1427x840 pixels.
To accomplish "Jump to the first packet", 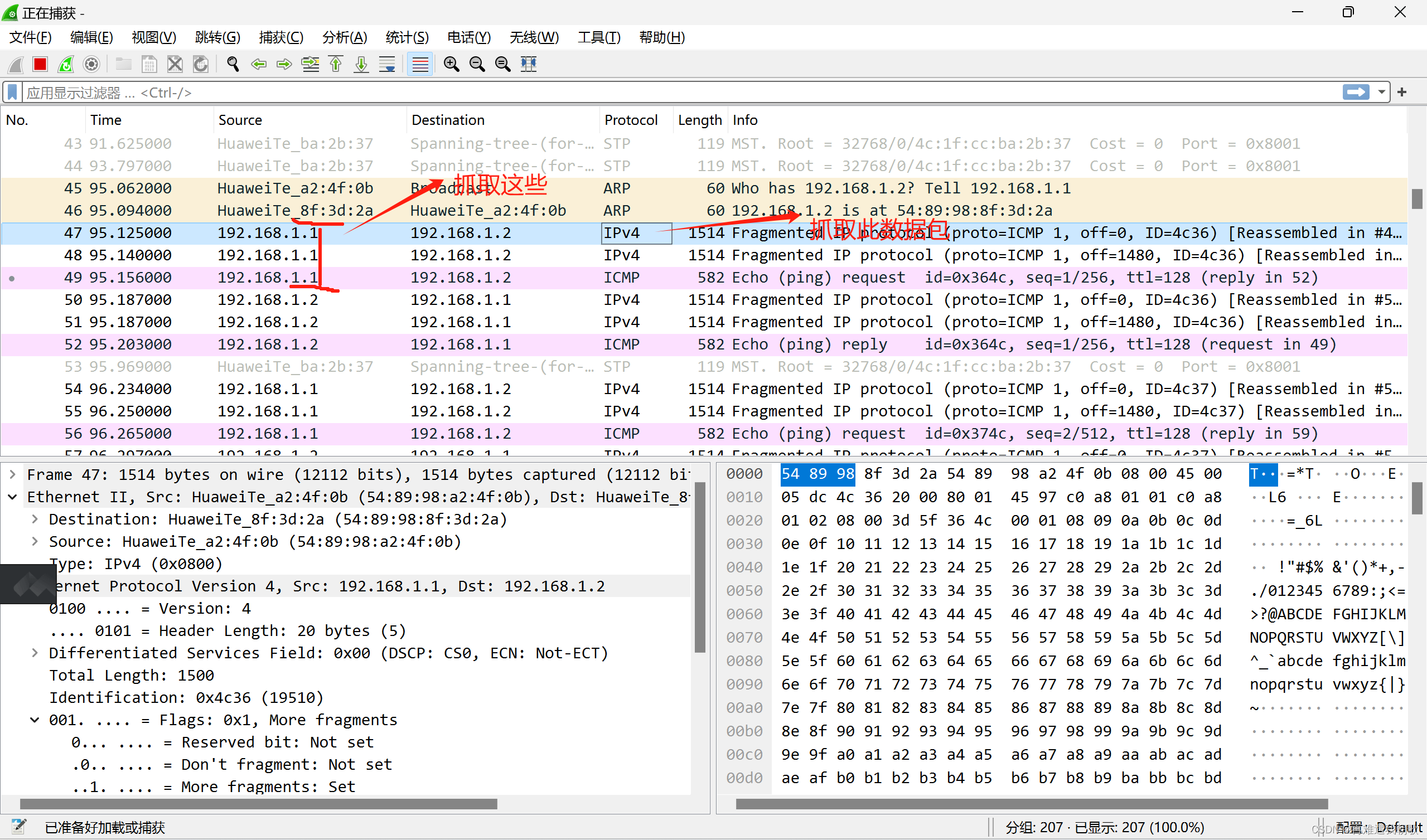I will coord(336,64).
